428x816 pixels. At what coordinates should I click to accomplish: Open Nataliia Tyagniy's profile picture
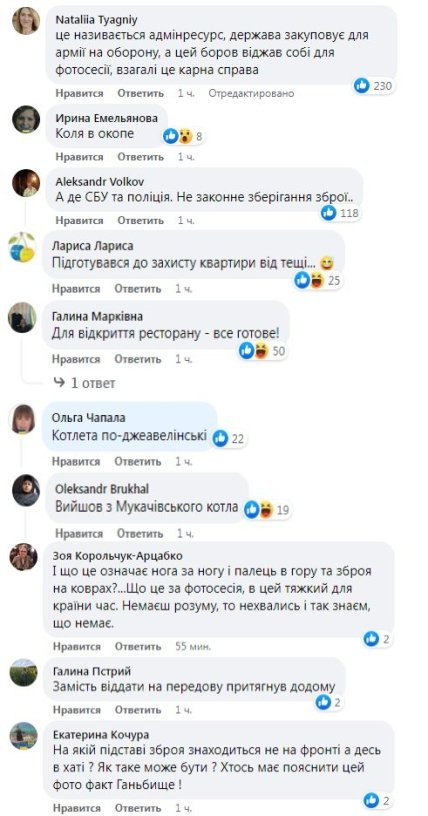[26, 21]
